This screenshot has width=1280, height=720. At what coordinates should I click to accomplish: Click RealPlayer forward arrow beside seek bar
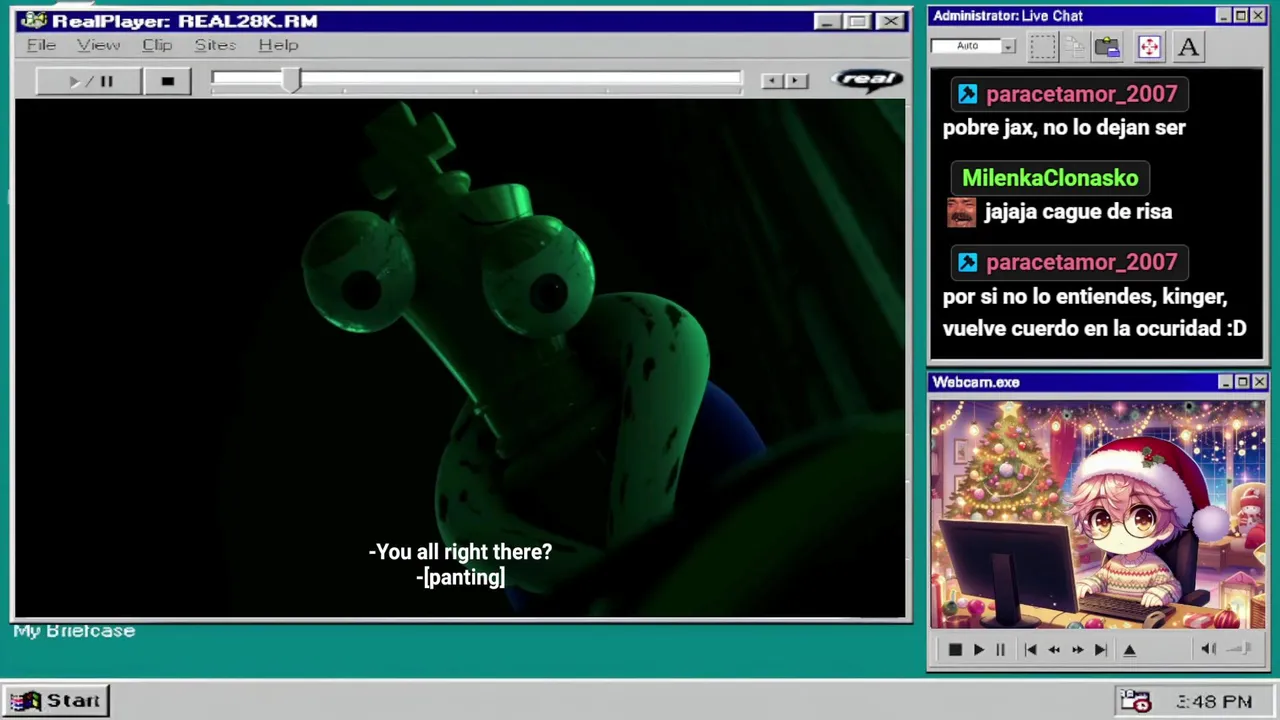[796, 81]
